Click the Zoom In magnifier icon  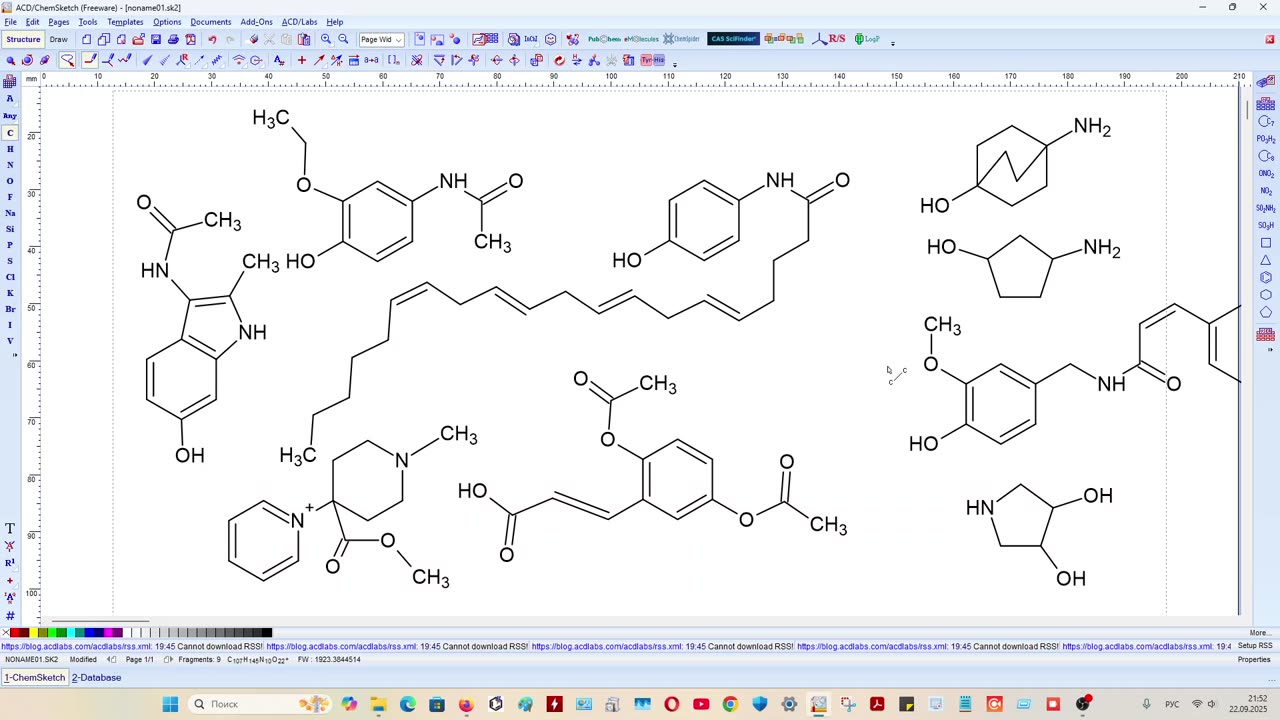pos(326,39)
